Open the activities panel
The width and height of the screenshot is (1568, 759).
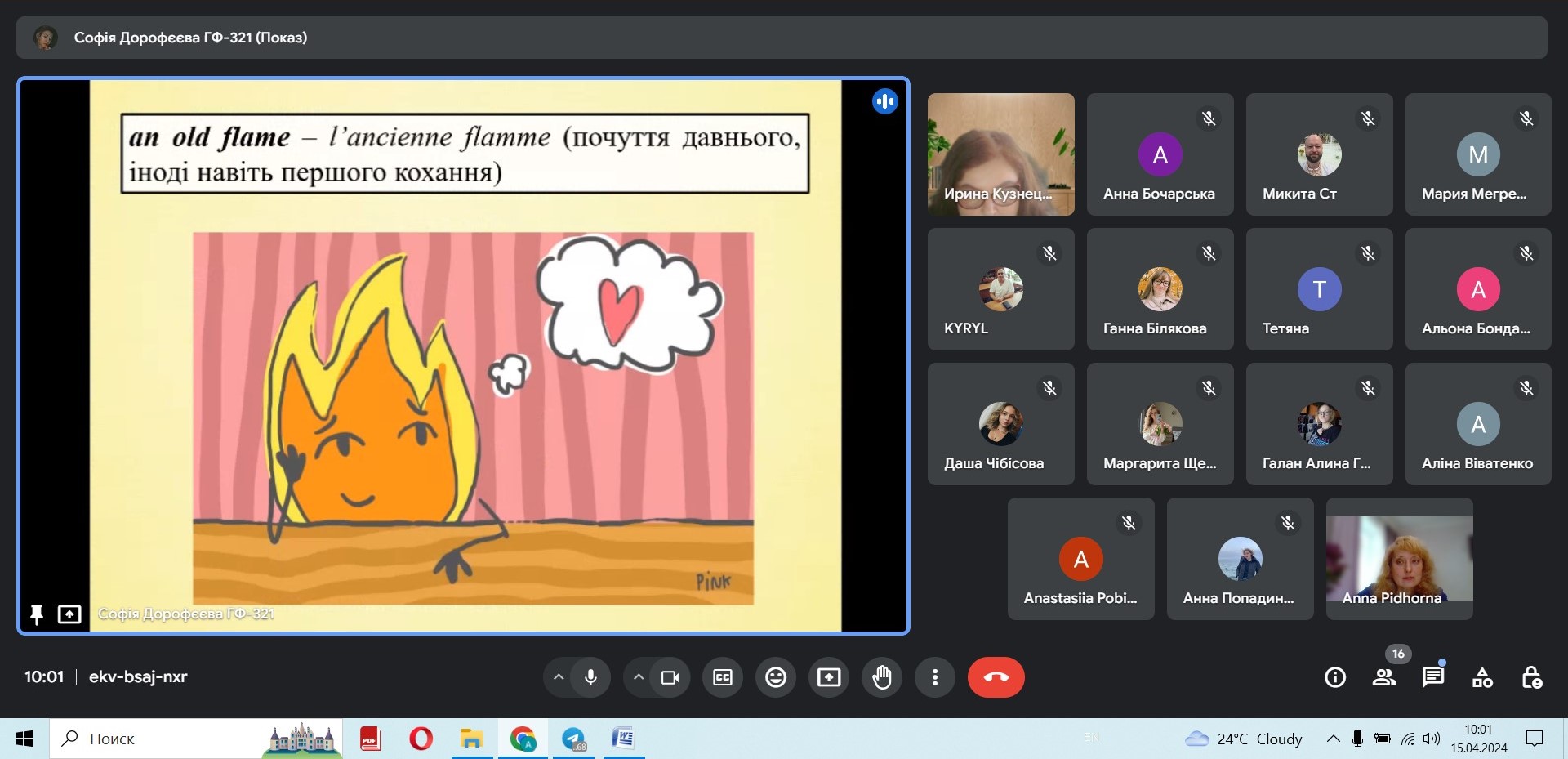pos(1482,677)
